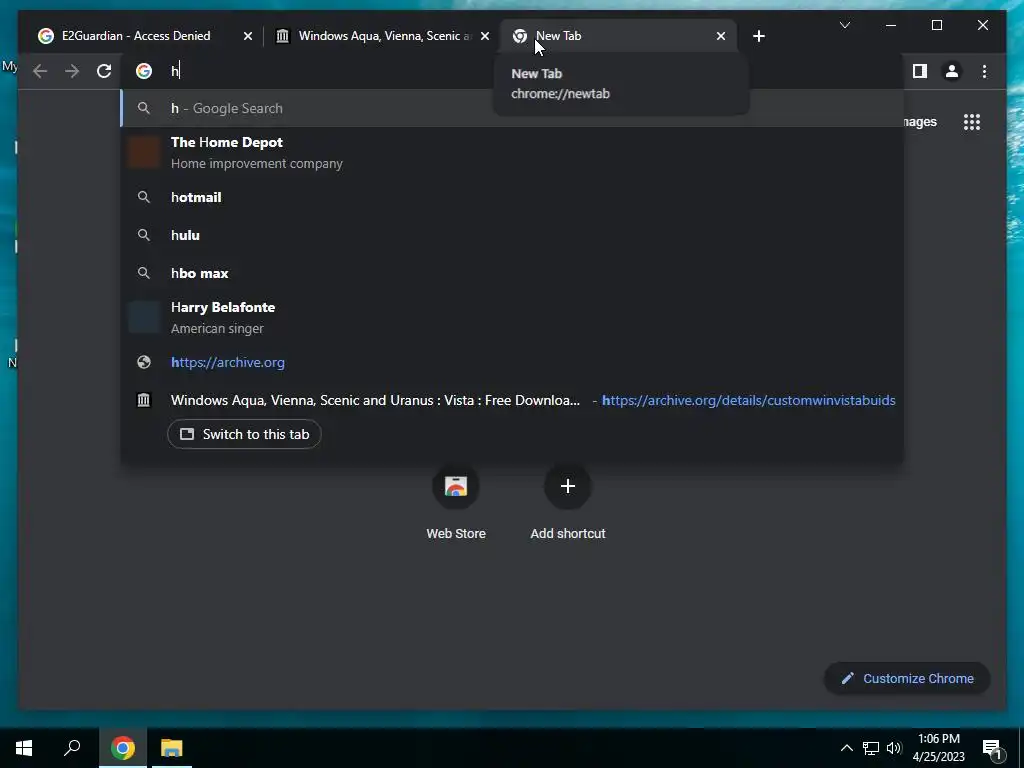
Task: Click the magnifier icon beside hulu
Action: (144, 235)
